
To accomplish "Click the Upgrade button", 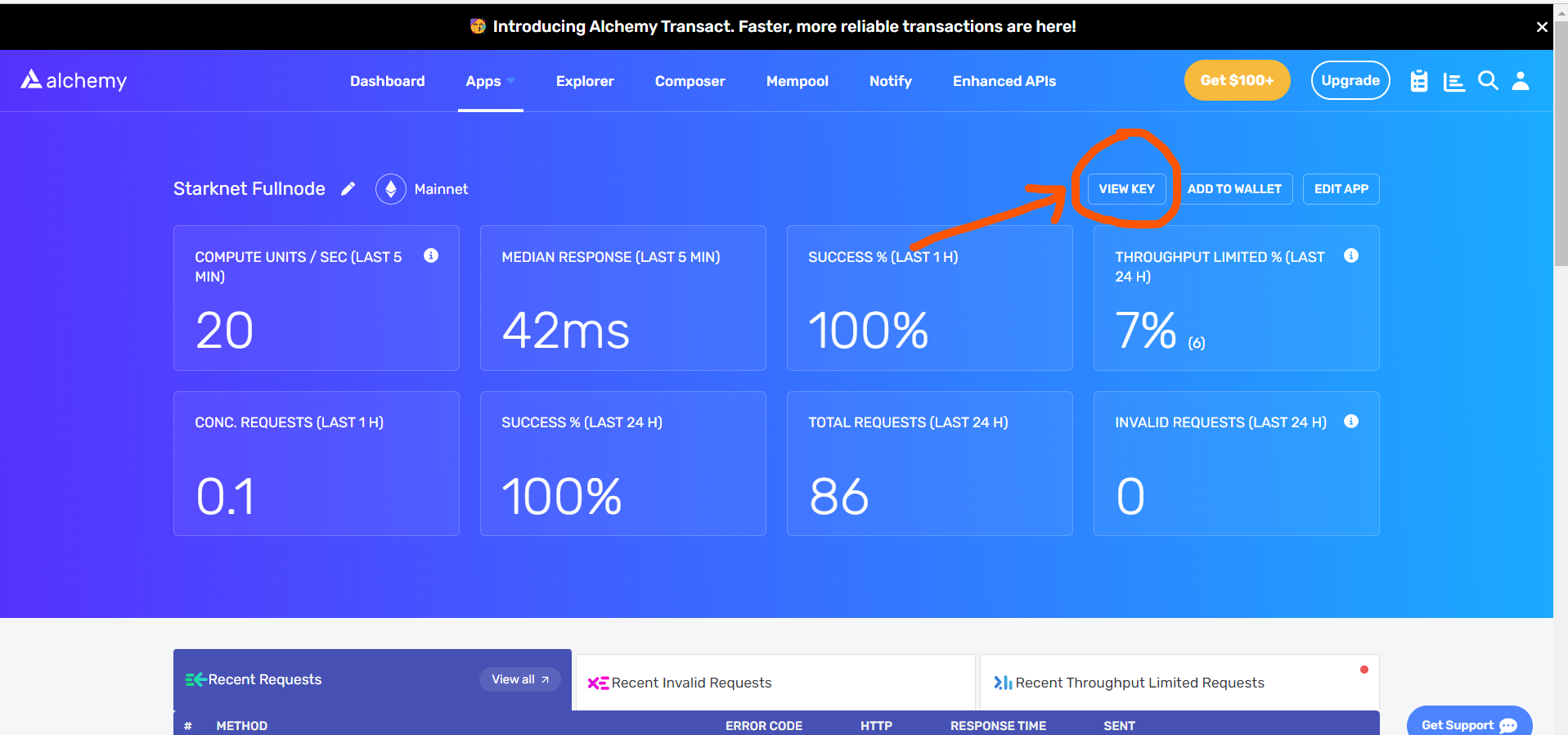I will 1350,80.
